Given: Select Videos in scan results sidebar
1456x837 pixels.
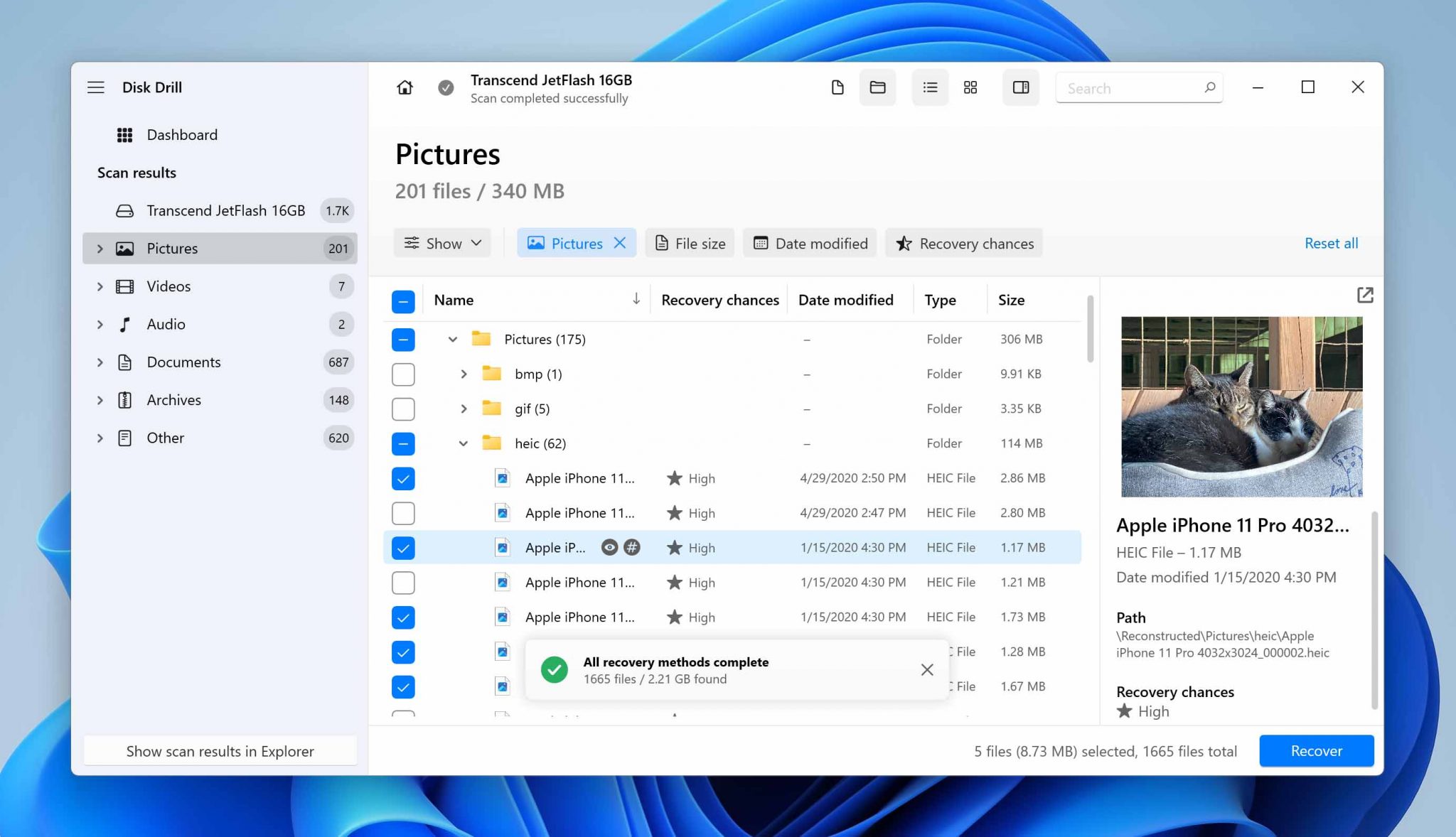Looking at the screenshot, I should 168,286.
